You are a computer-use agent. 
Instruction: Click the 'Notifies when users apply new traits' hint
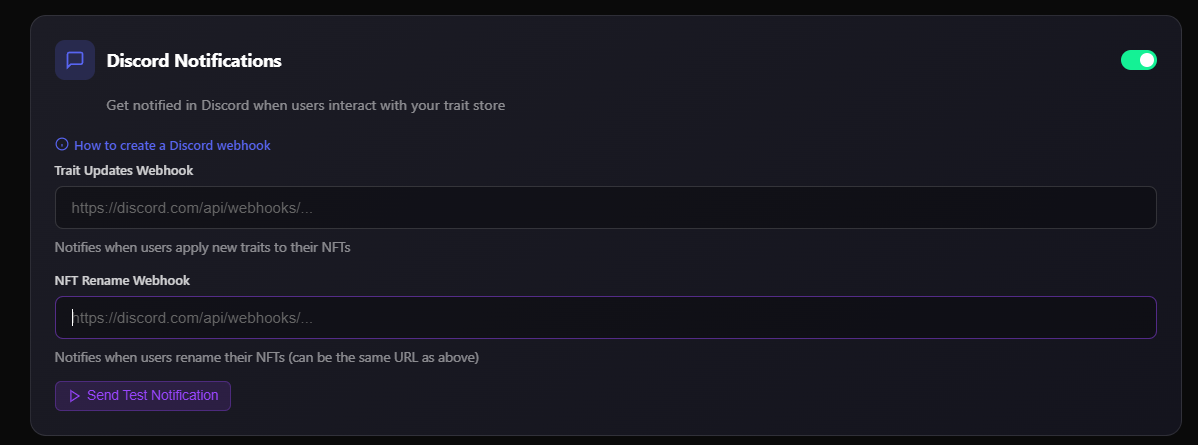[x=202, y=246]
